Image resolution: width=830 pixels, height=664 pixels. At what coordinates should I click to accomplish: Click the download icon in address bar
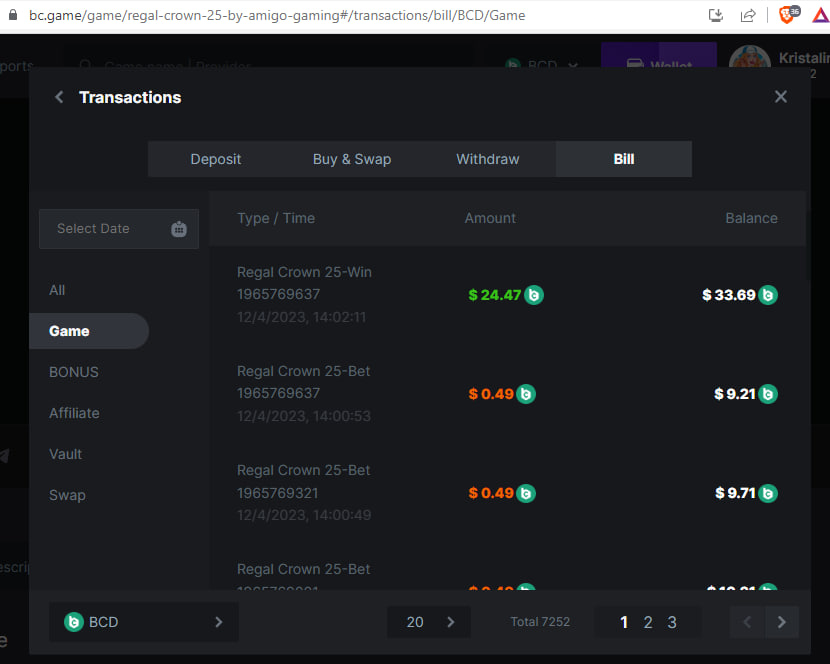pyautogui.click(x=715, y=15)
